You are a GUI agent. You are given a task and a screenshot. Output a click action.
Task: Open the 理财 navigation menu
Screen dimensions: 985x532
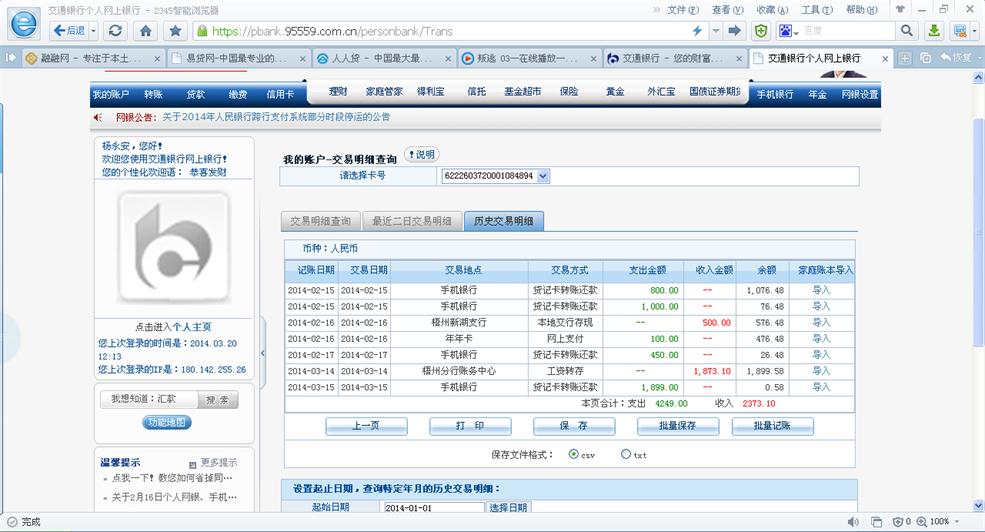tap(338, 92)
